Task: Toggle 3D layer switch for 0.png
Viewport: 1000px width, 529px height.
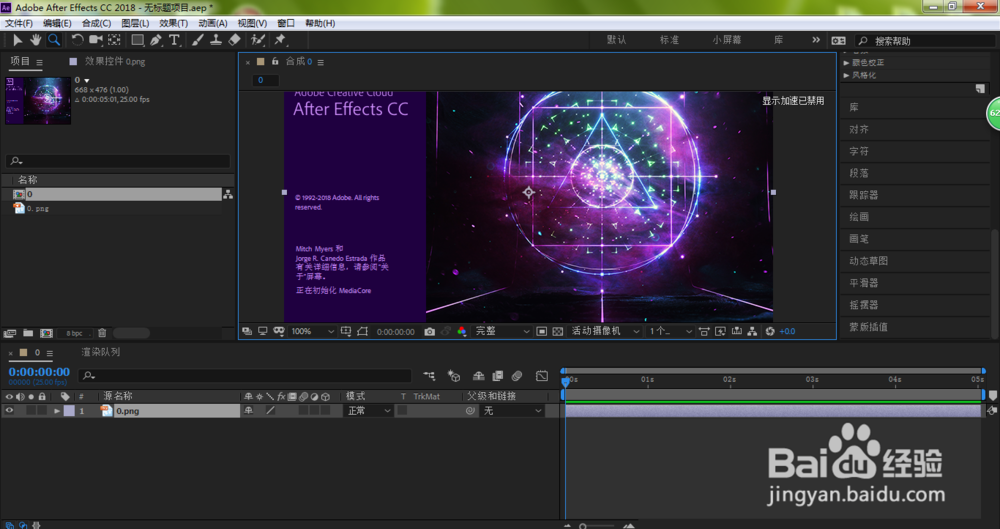Action: tap(325, 411)
